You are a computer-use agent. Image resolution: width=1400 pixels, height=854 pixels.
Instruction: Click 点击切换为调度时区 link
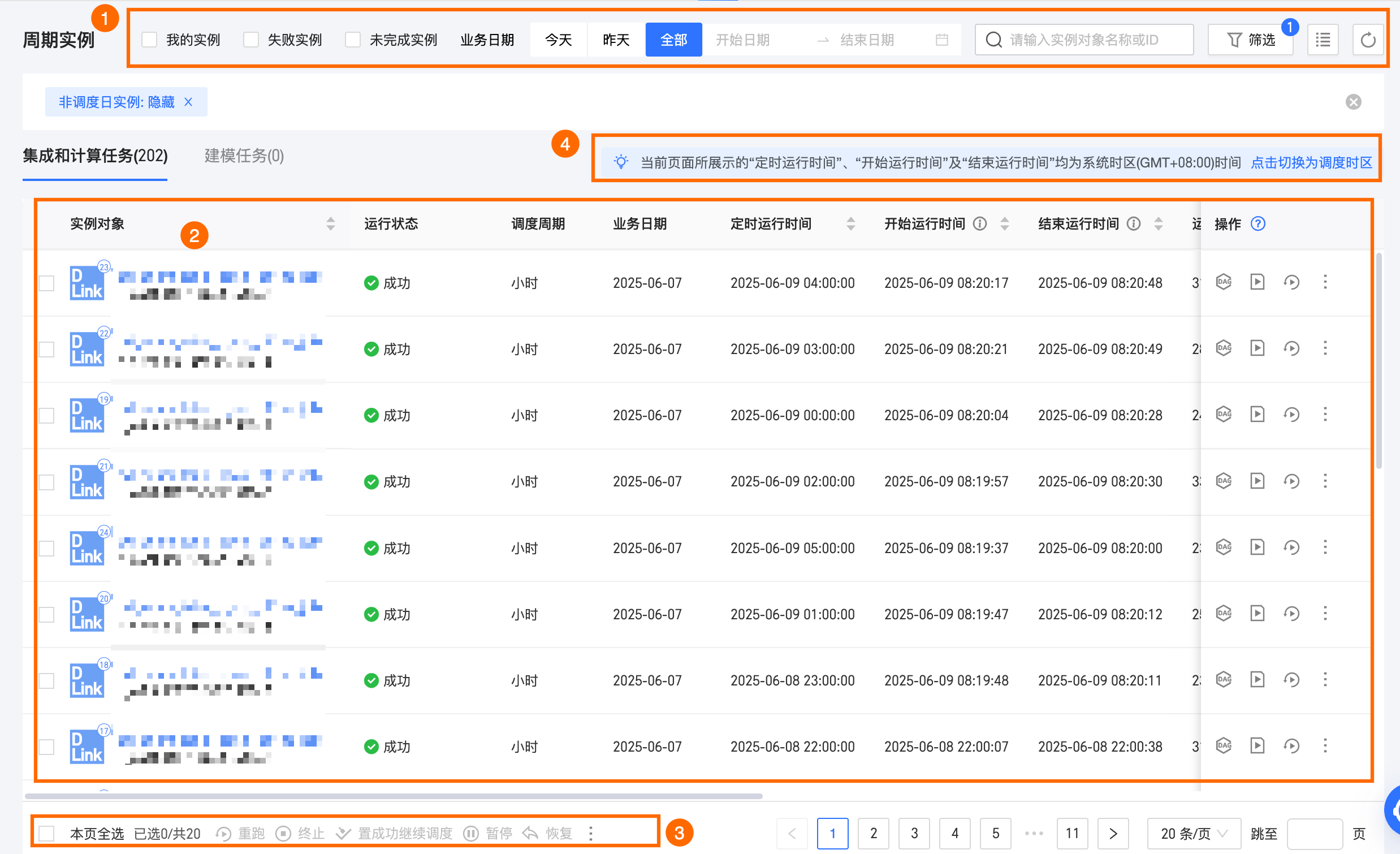1311,162
